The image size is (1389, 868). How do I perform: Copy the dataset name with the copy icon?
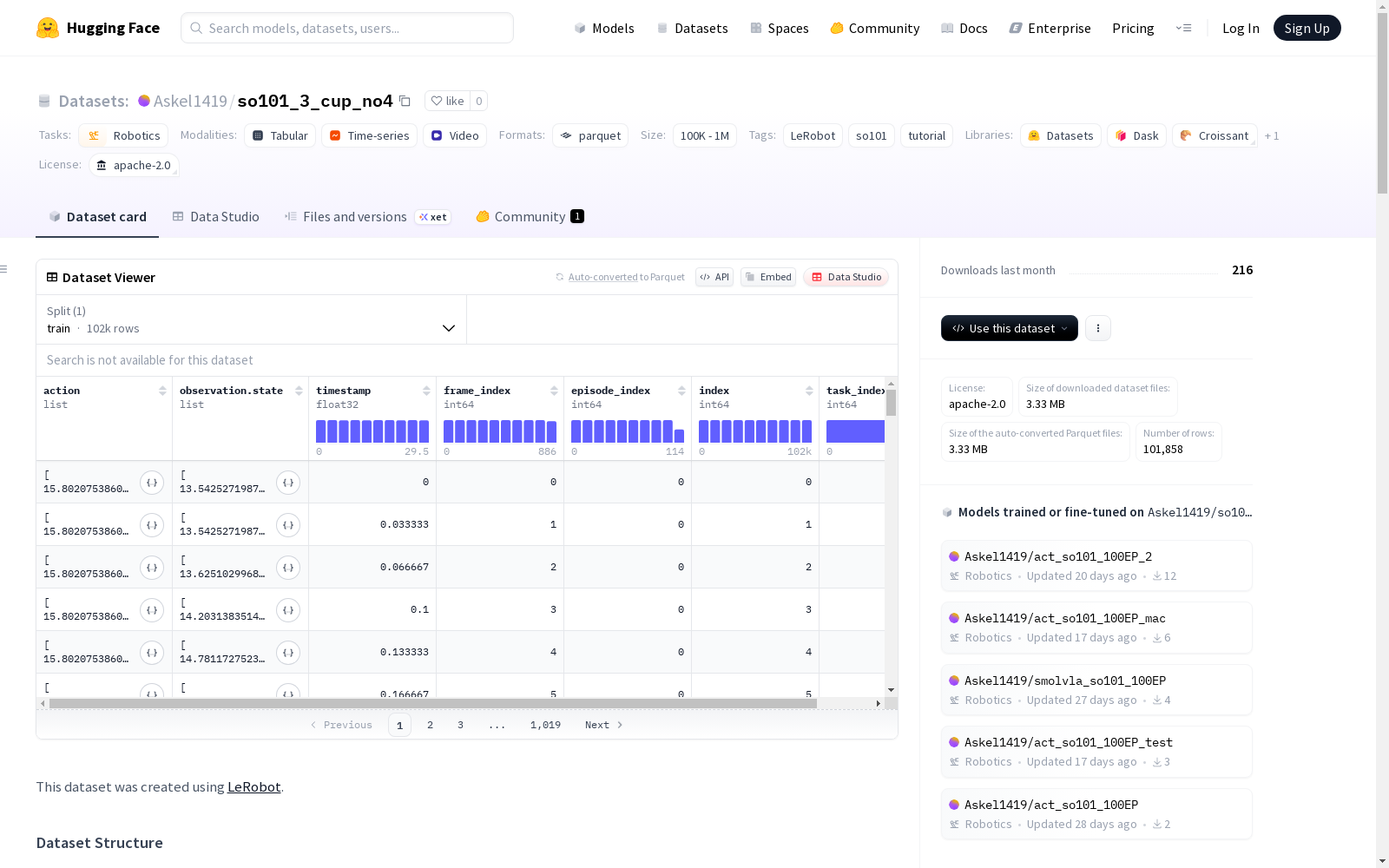pyautogui.click(x=405, y=101)
